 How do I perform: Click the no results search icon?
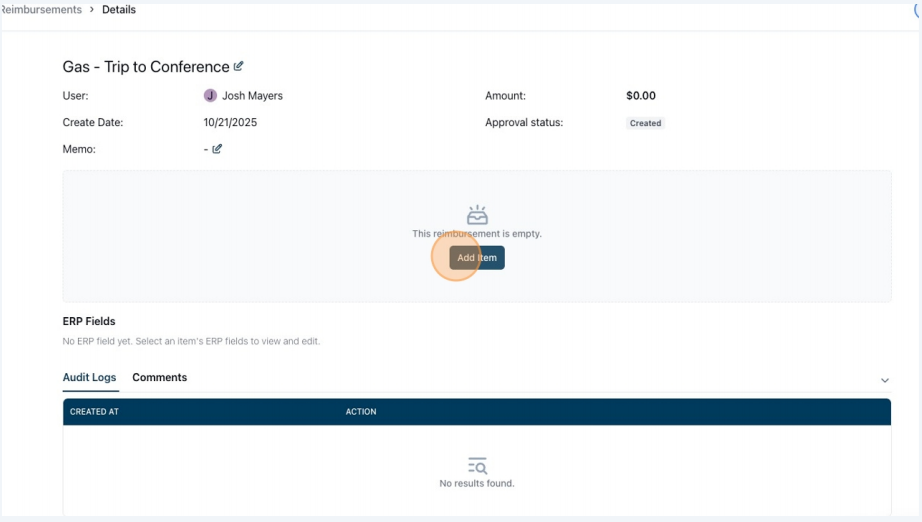pos(477,466)
